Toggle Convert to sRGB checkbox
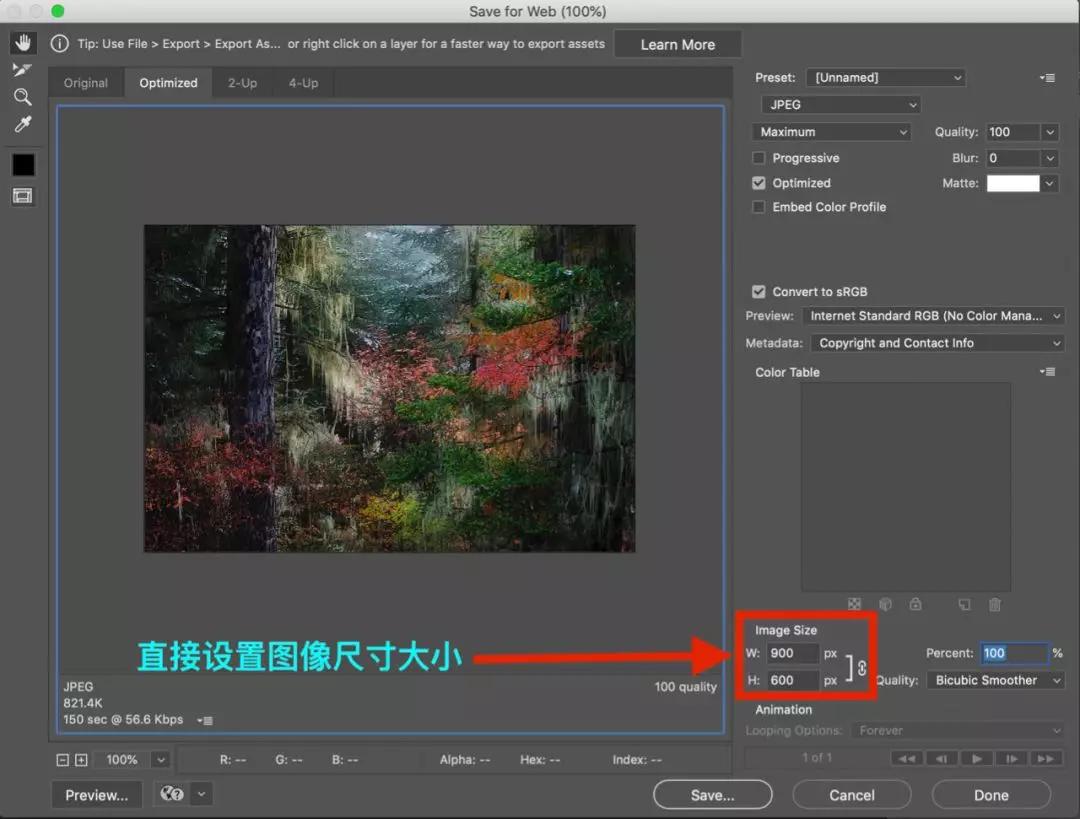 coord(759,292)
